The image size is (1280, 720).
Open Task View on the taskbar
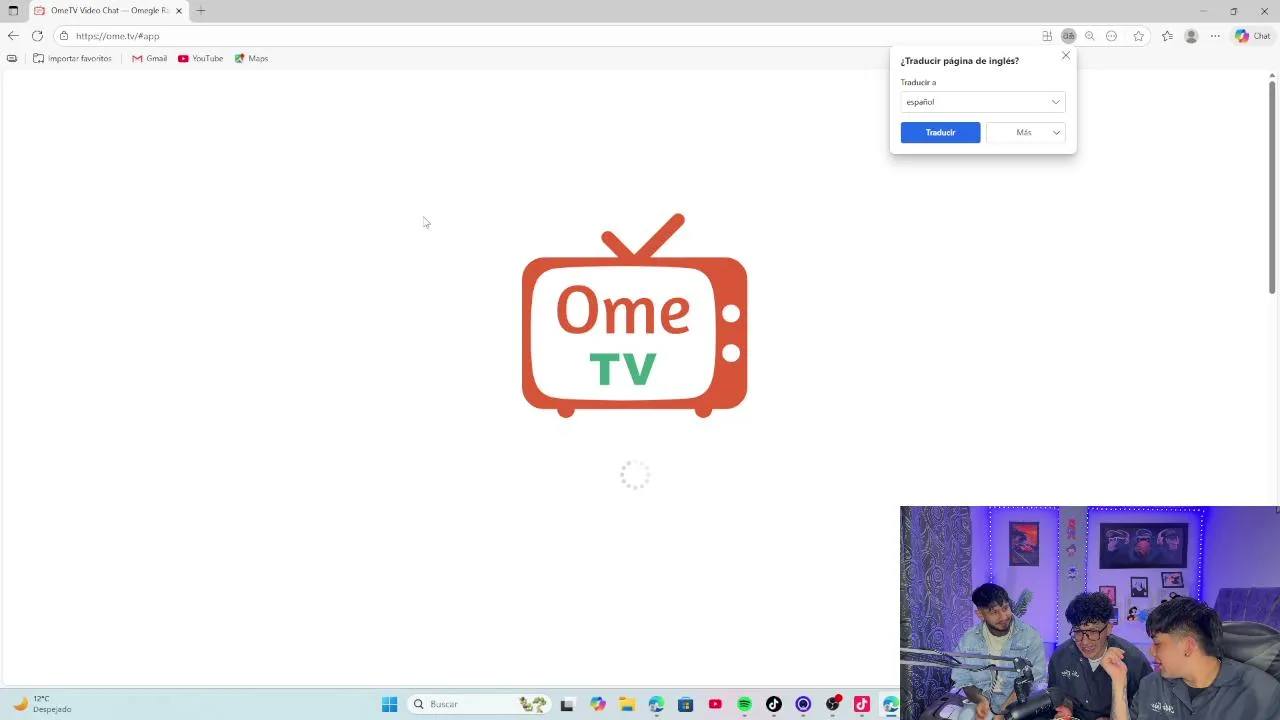tap(567, 704)
